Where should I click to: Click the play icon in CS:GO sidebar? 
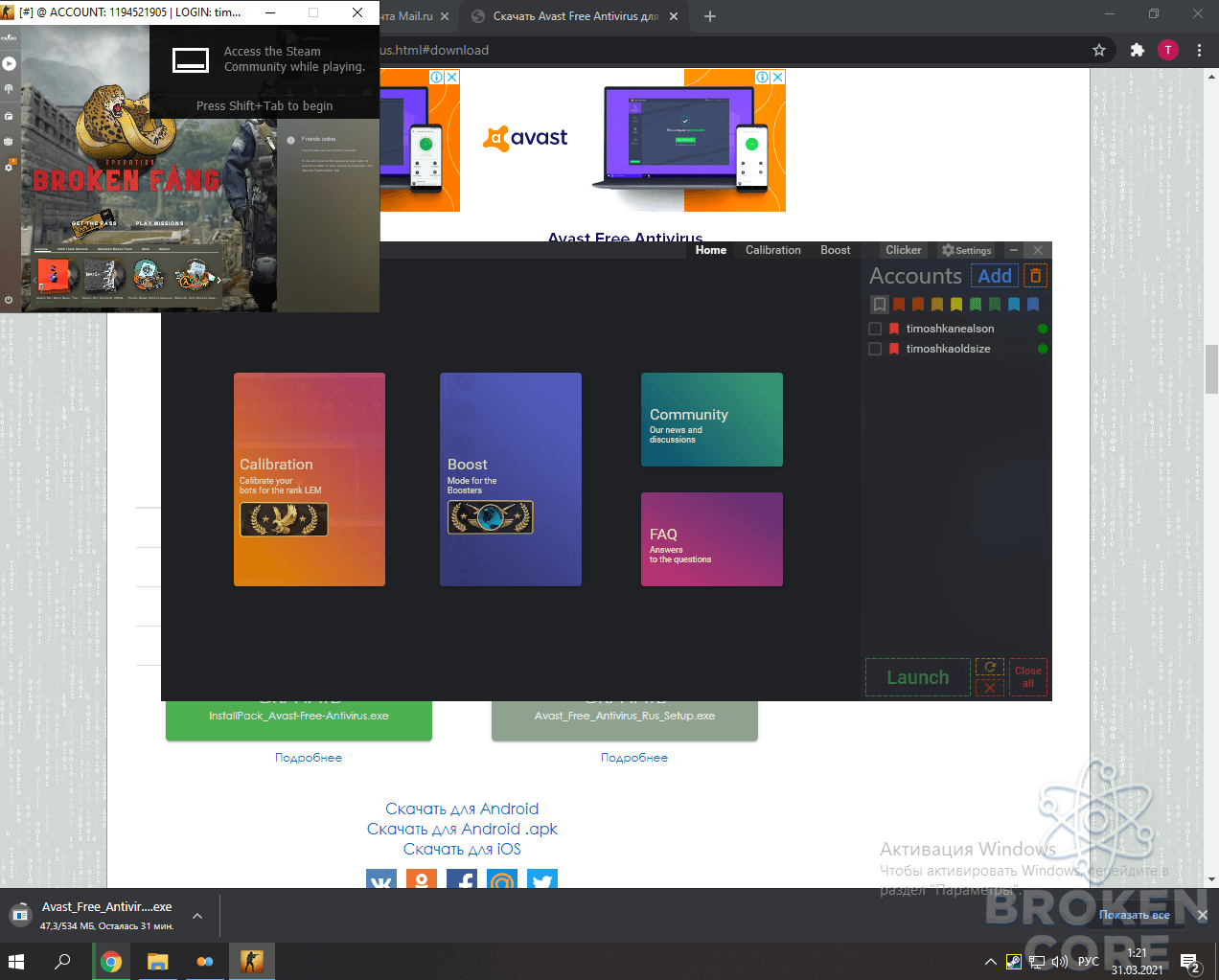point(9,63)
